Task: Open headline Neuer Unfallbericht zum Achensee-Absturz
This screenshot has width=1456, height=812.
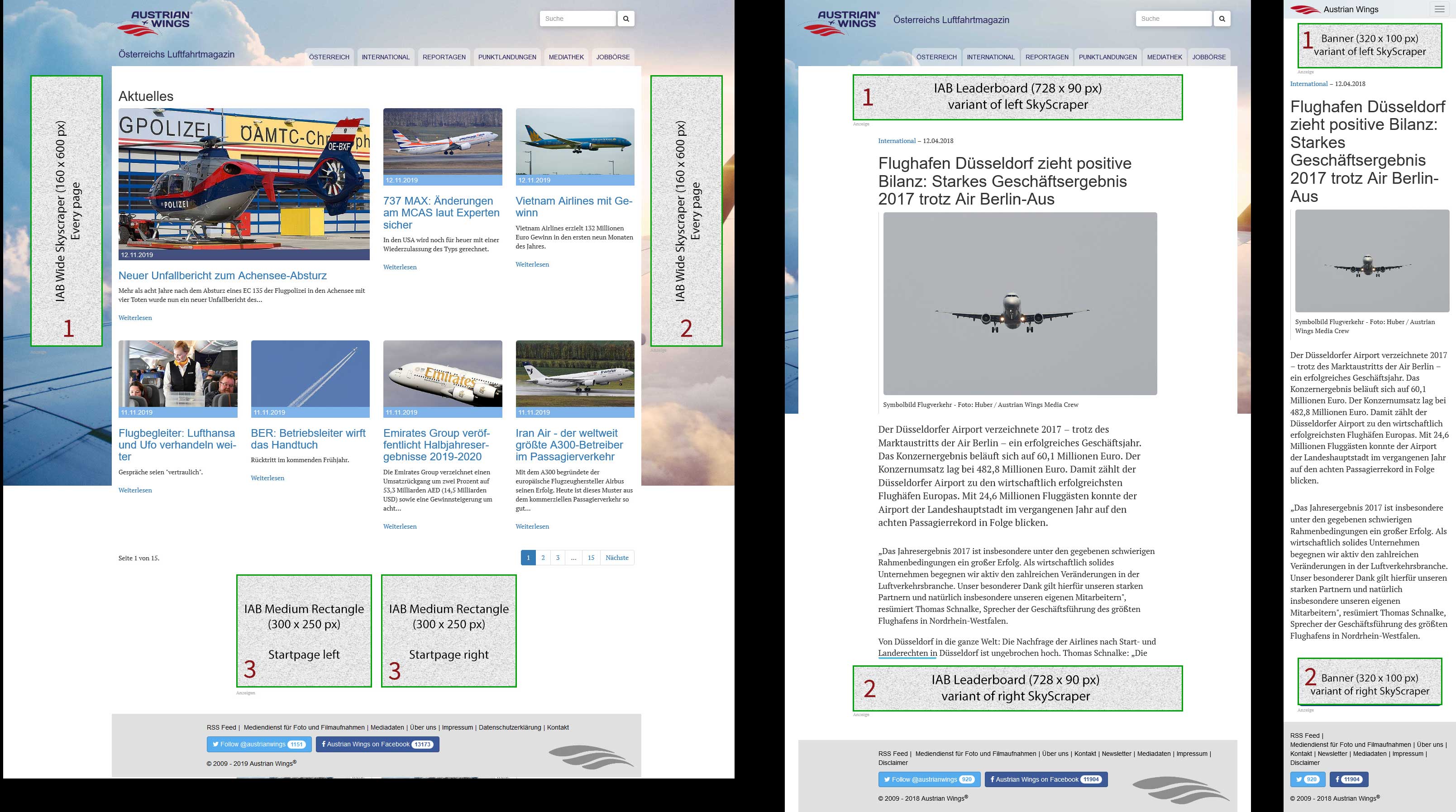Action: point(223,276)
